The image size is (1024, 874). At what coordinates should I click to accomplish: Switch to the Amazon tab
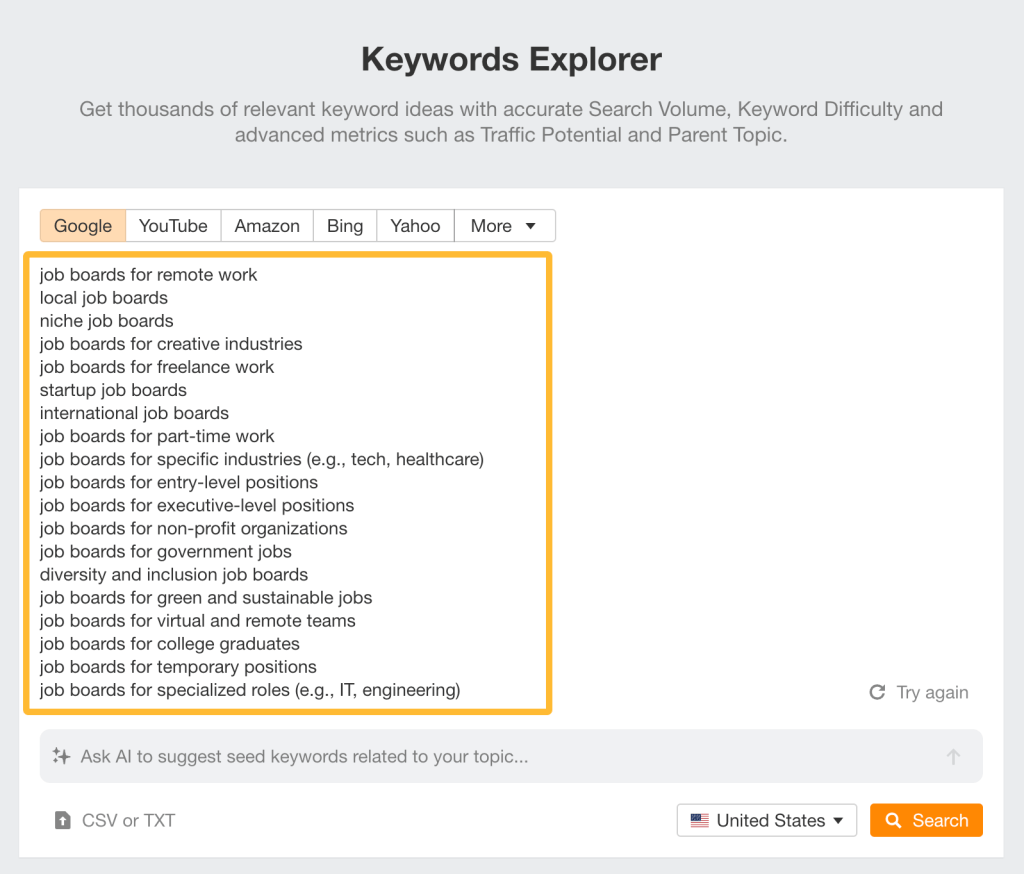pyautogui.click(x=267, y=225)
